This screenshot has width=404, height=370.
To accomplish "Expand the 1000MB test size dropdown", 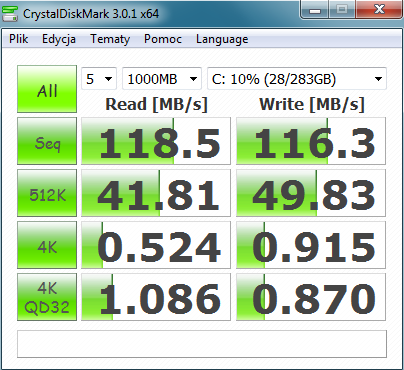I will tap(162, 79).
